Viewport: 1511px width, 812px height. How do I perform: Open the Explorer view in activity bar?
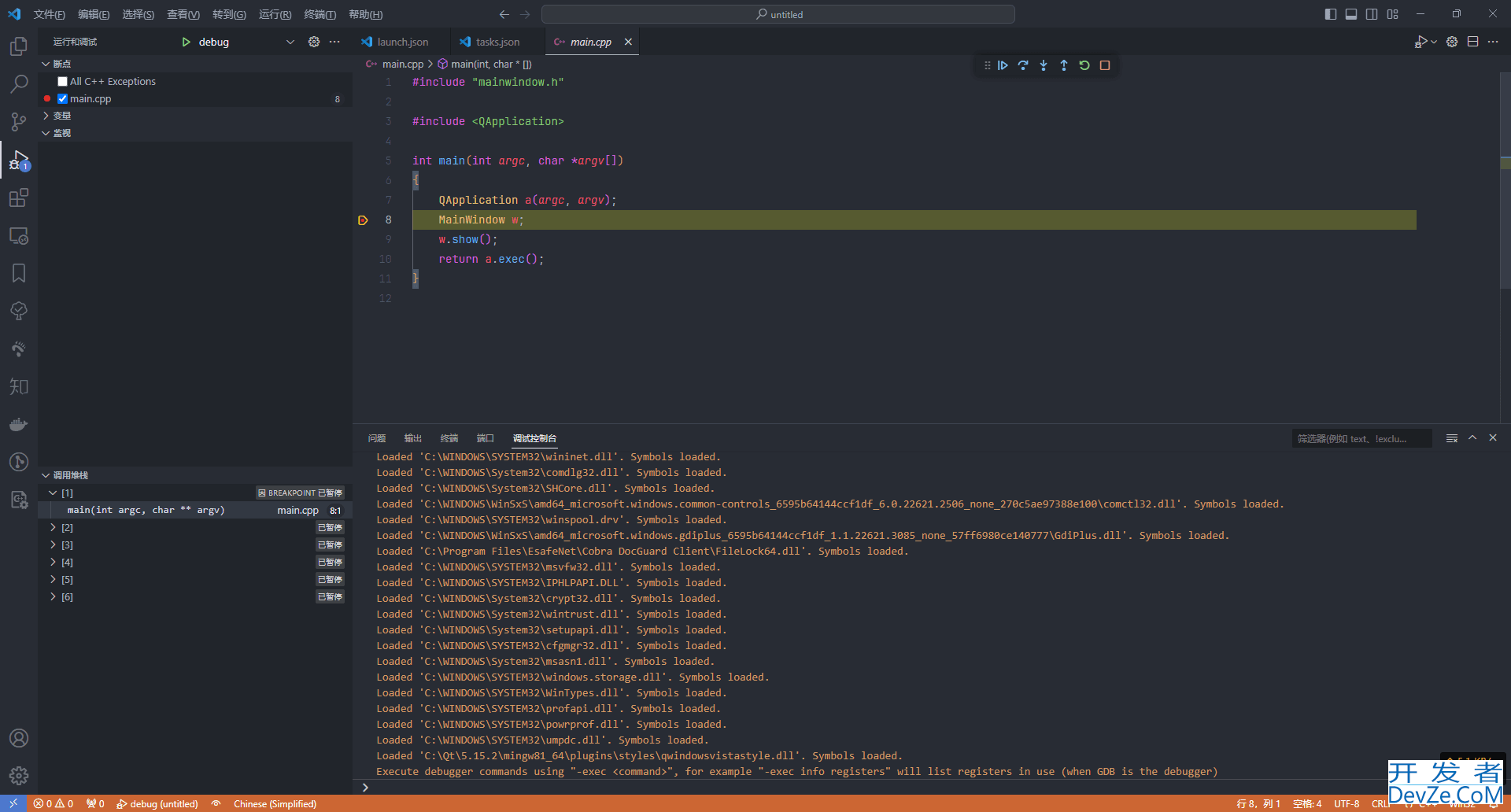pos(19,46)
